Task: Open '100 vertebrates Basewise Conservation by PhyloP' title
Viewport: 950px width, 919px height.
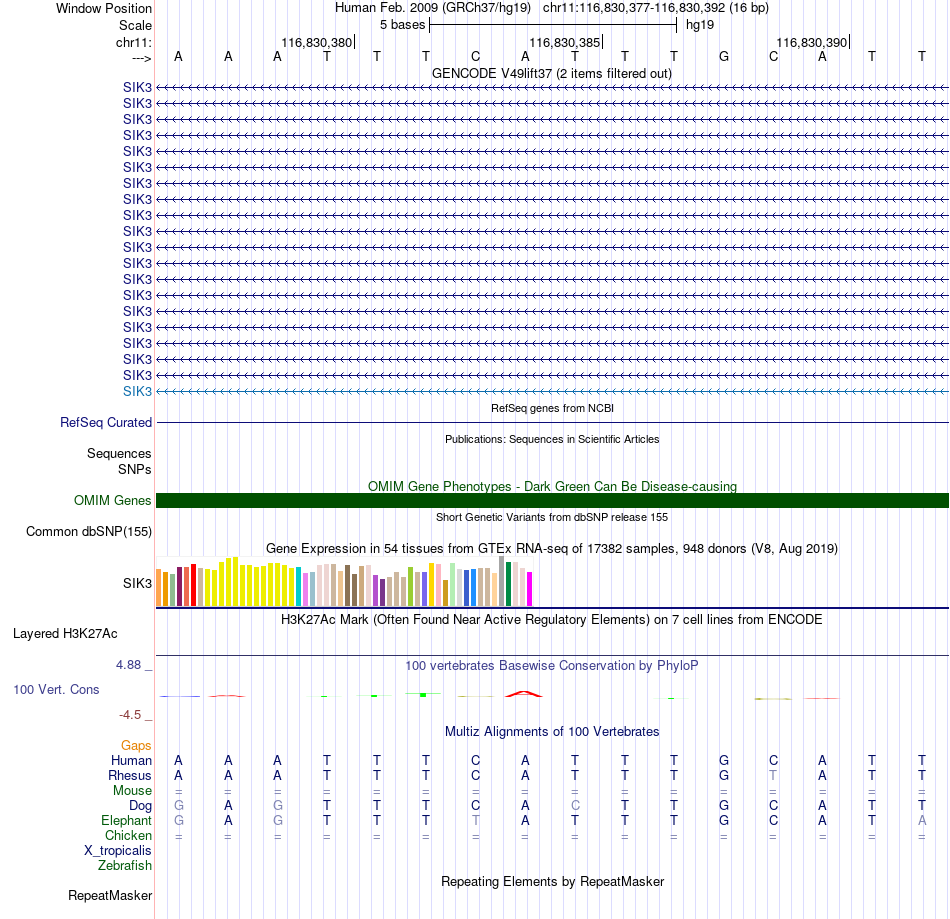Action: (x=552, y=666)
